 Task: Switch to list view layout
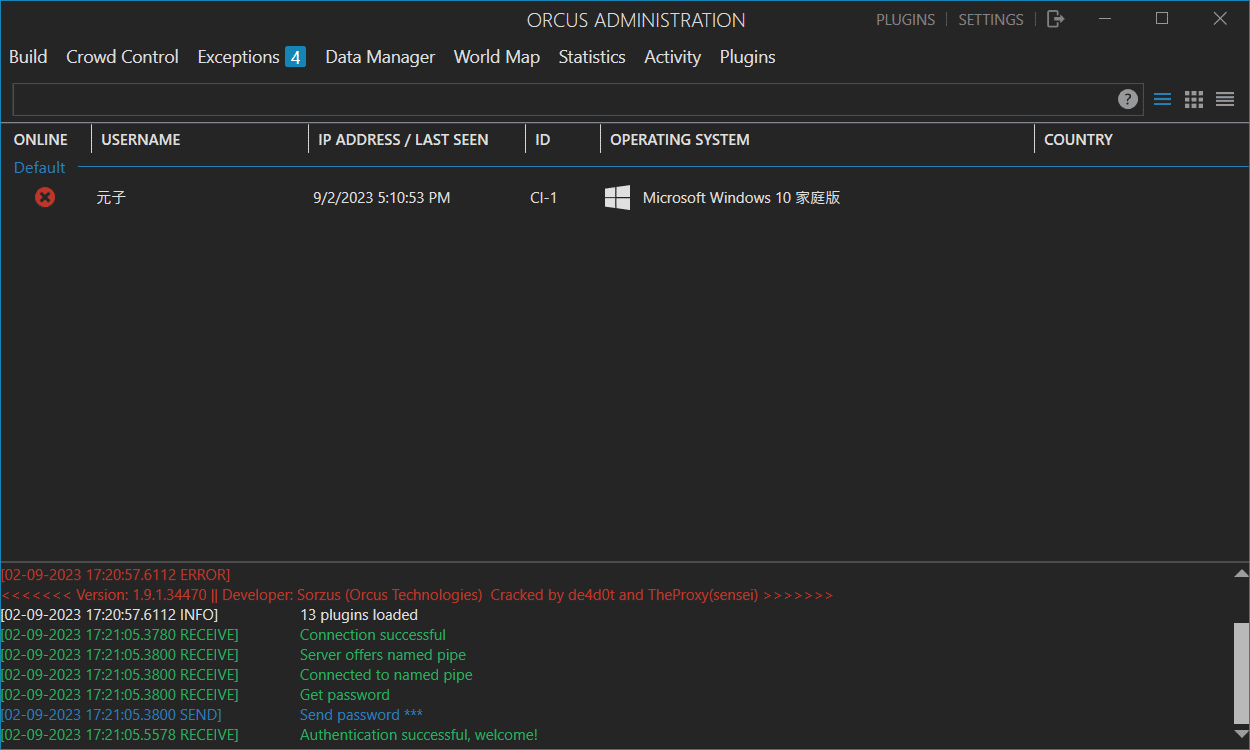tap(1162, 99)
